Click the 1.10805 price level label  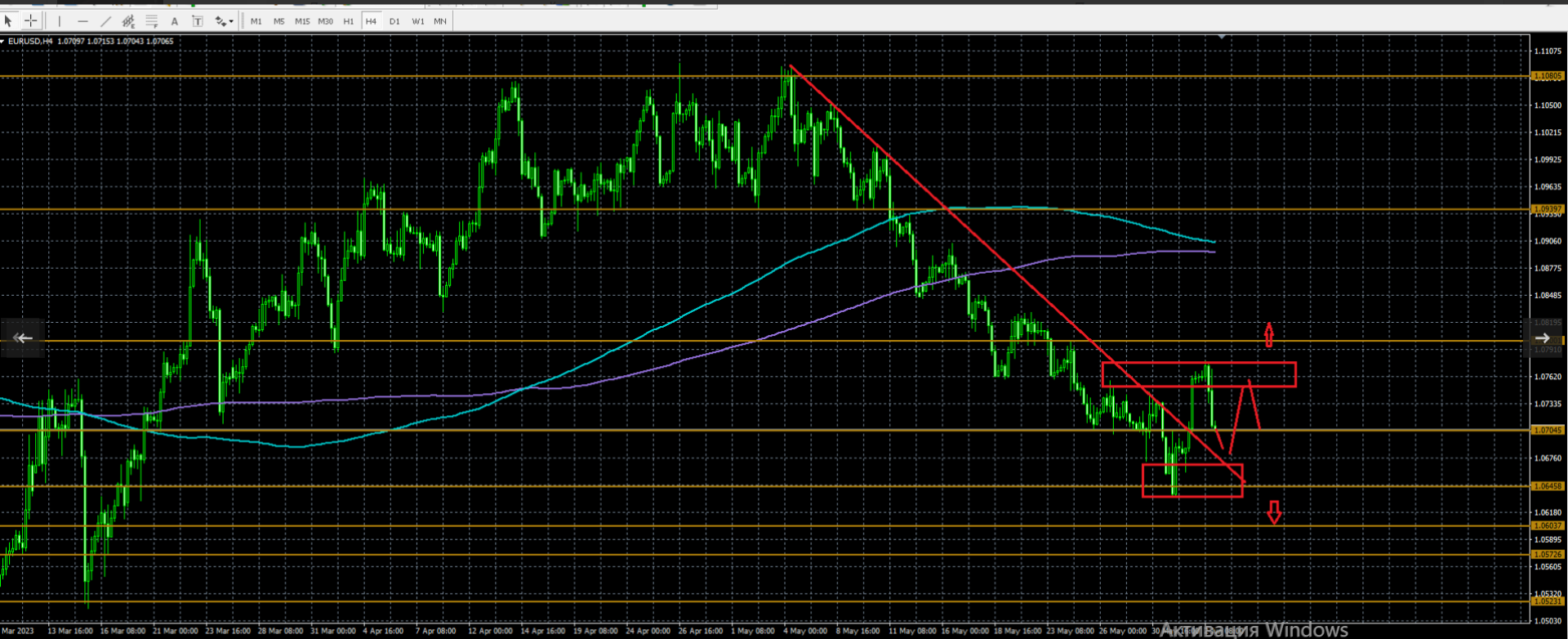[x=1548, y=76]
